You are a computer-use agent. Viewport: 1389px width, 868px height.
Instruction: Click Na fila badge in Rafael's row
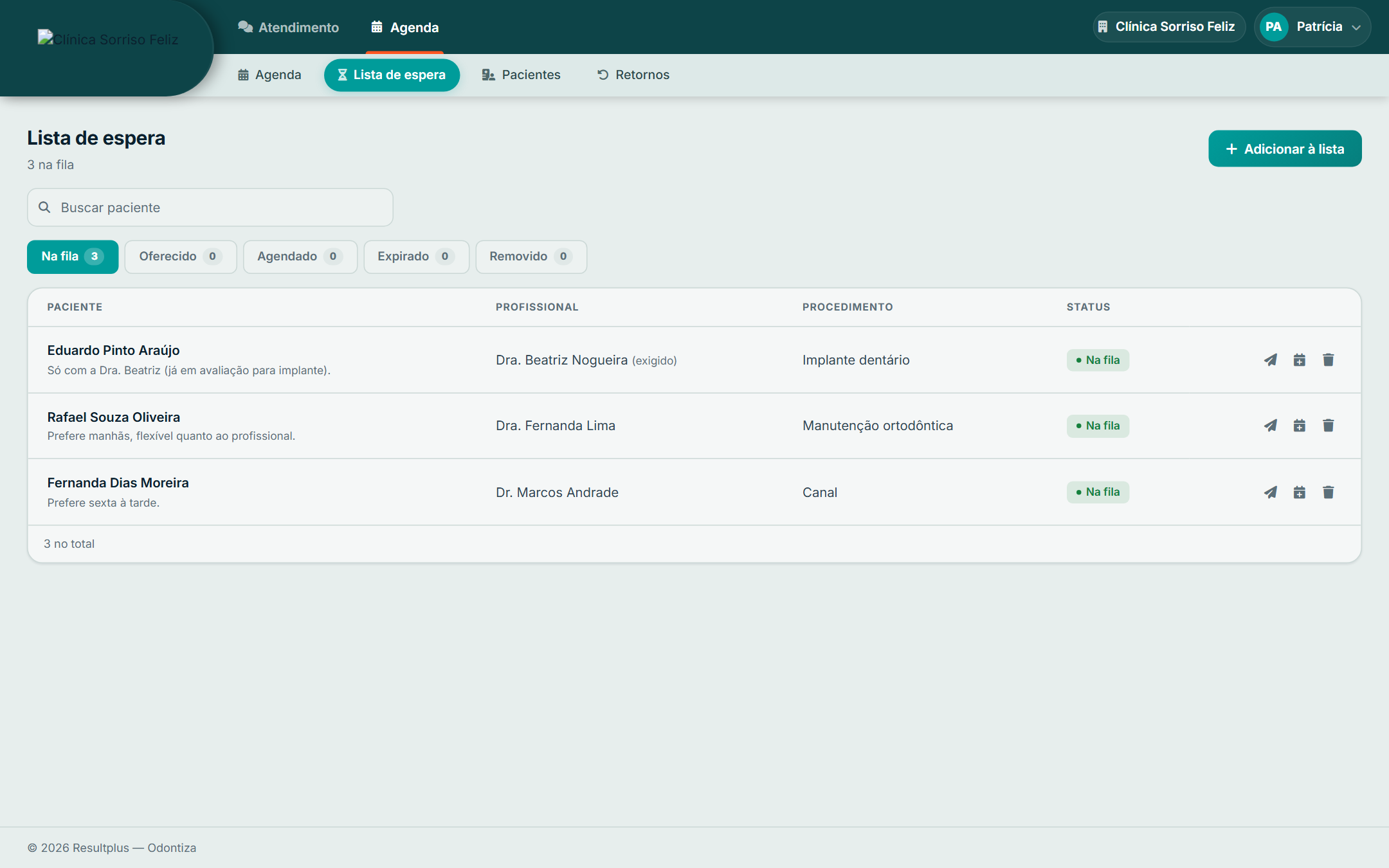coord(1098,426)
